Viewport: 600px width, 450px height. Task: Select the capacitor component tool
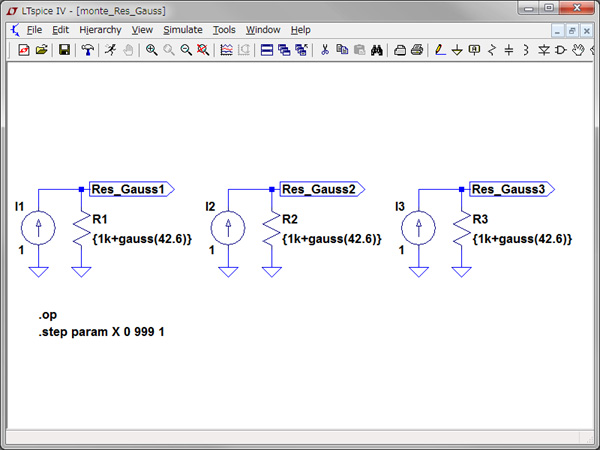[509, 50]
